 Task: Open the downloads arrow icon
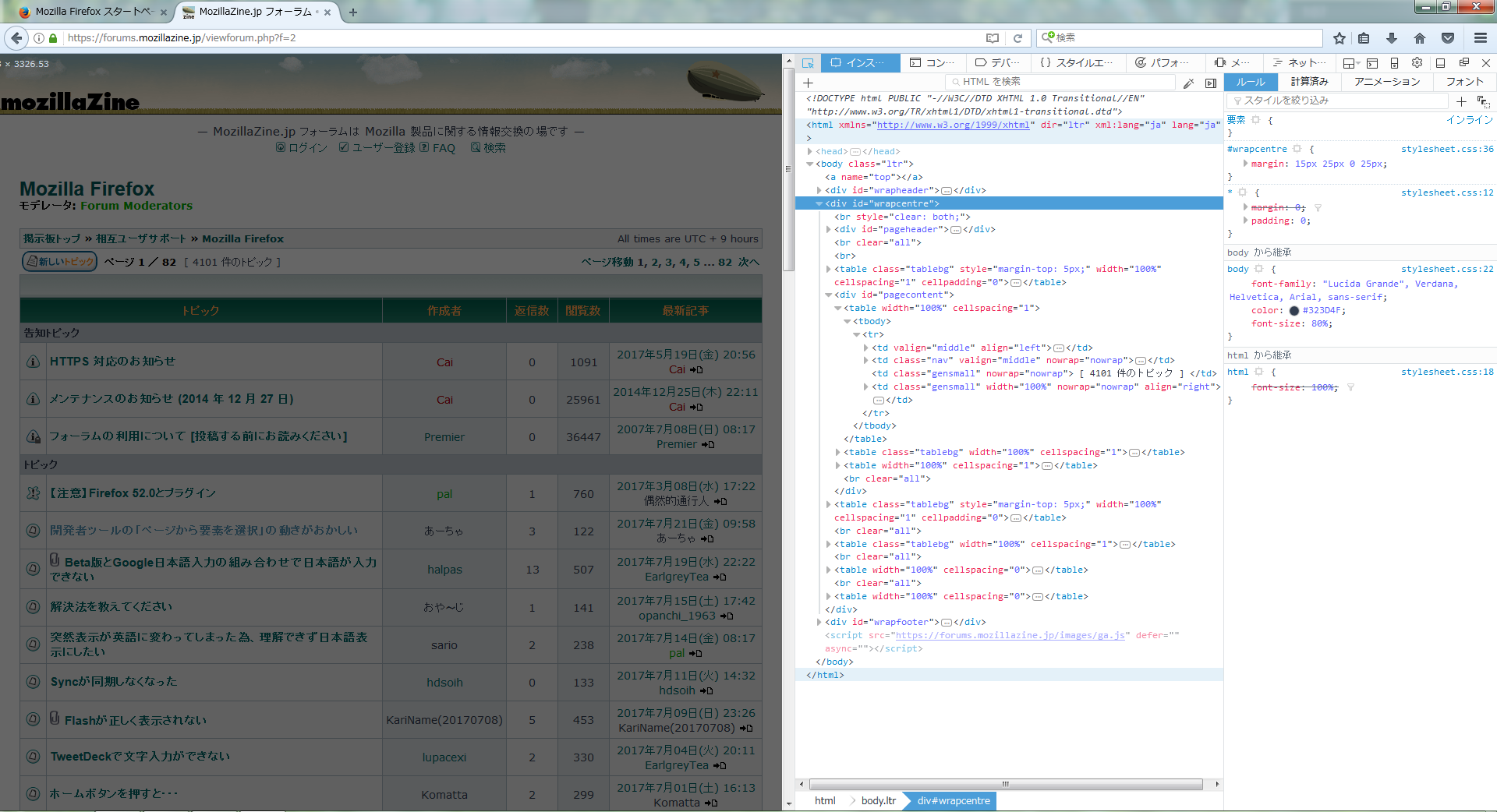pos(1392,37)
